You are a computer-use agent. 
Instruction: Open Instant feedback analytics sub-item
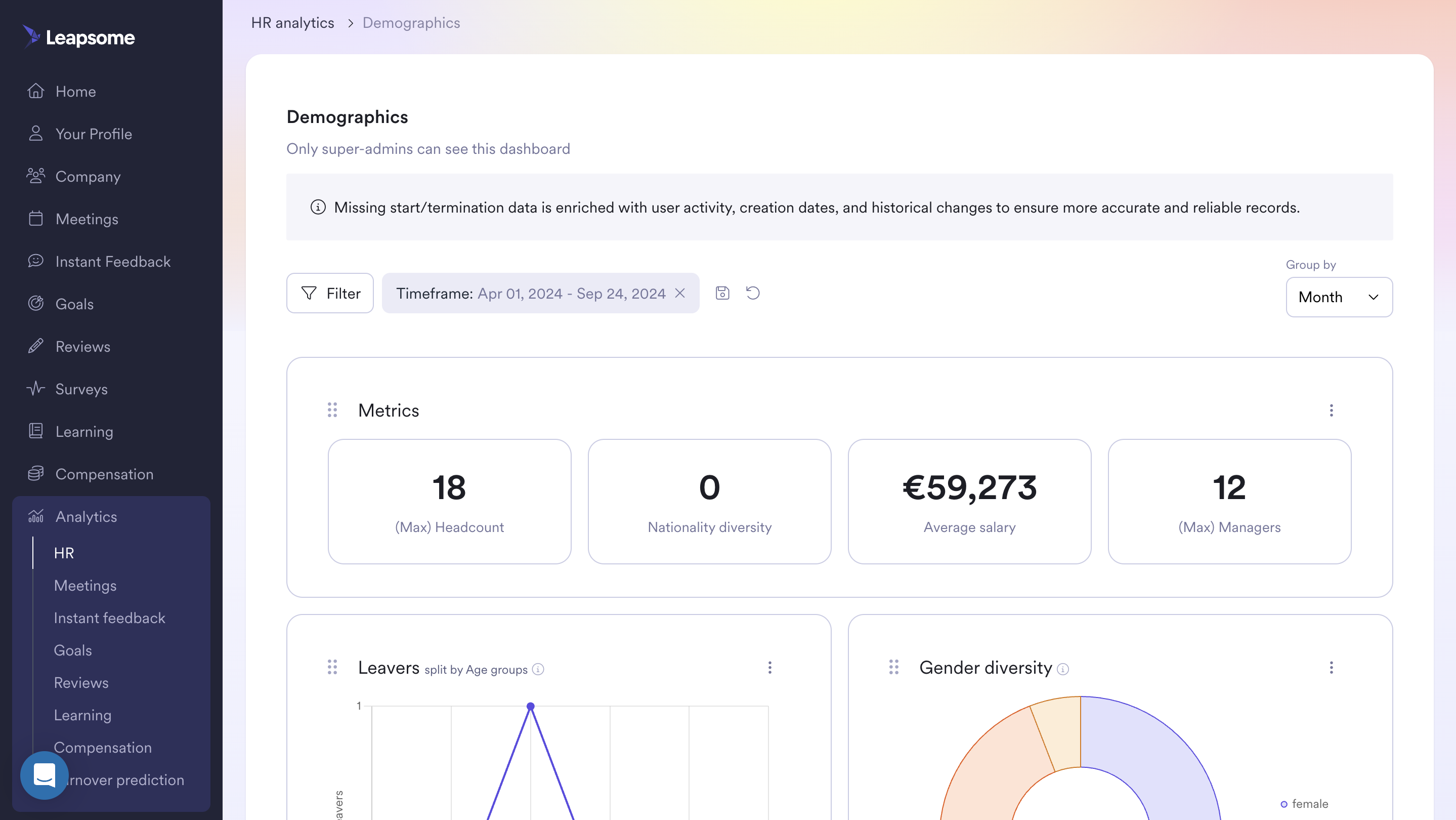110,618
